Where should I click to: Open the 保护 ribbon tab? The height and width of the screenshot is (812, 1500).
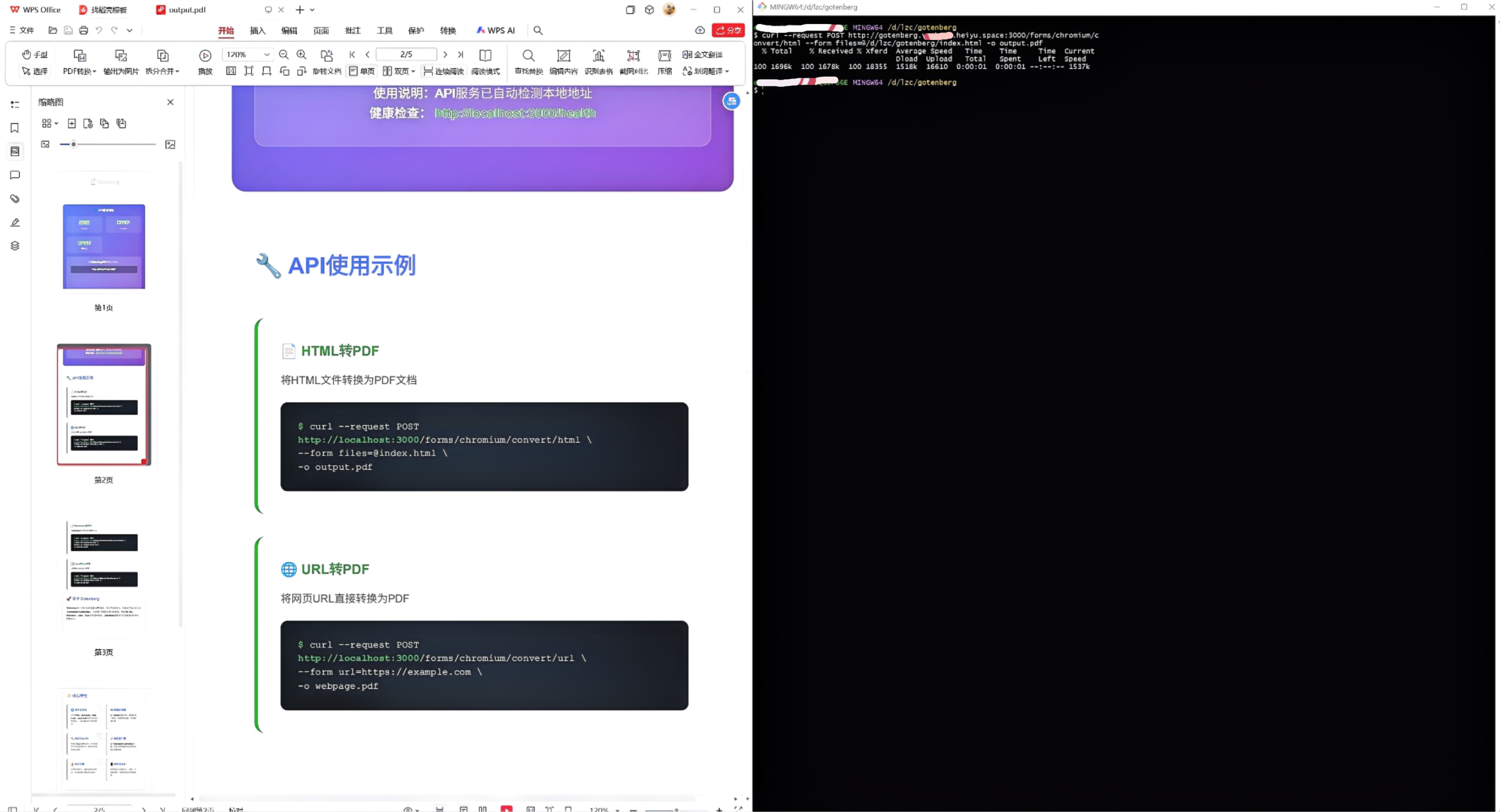pyautogui.click(x=416, y=30)
